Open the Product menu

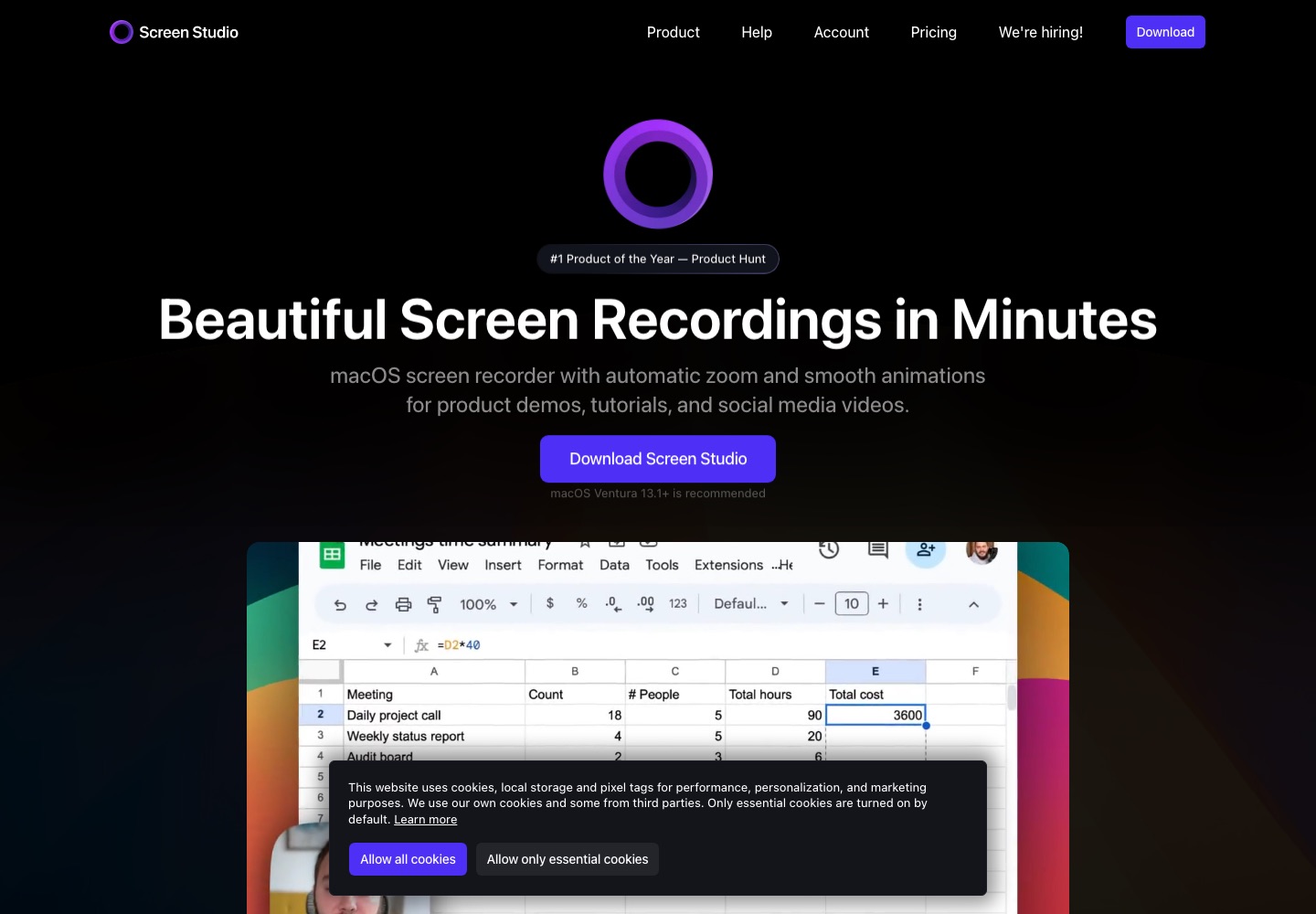pos(673,32)
